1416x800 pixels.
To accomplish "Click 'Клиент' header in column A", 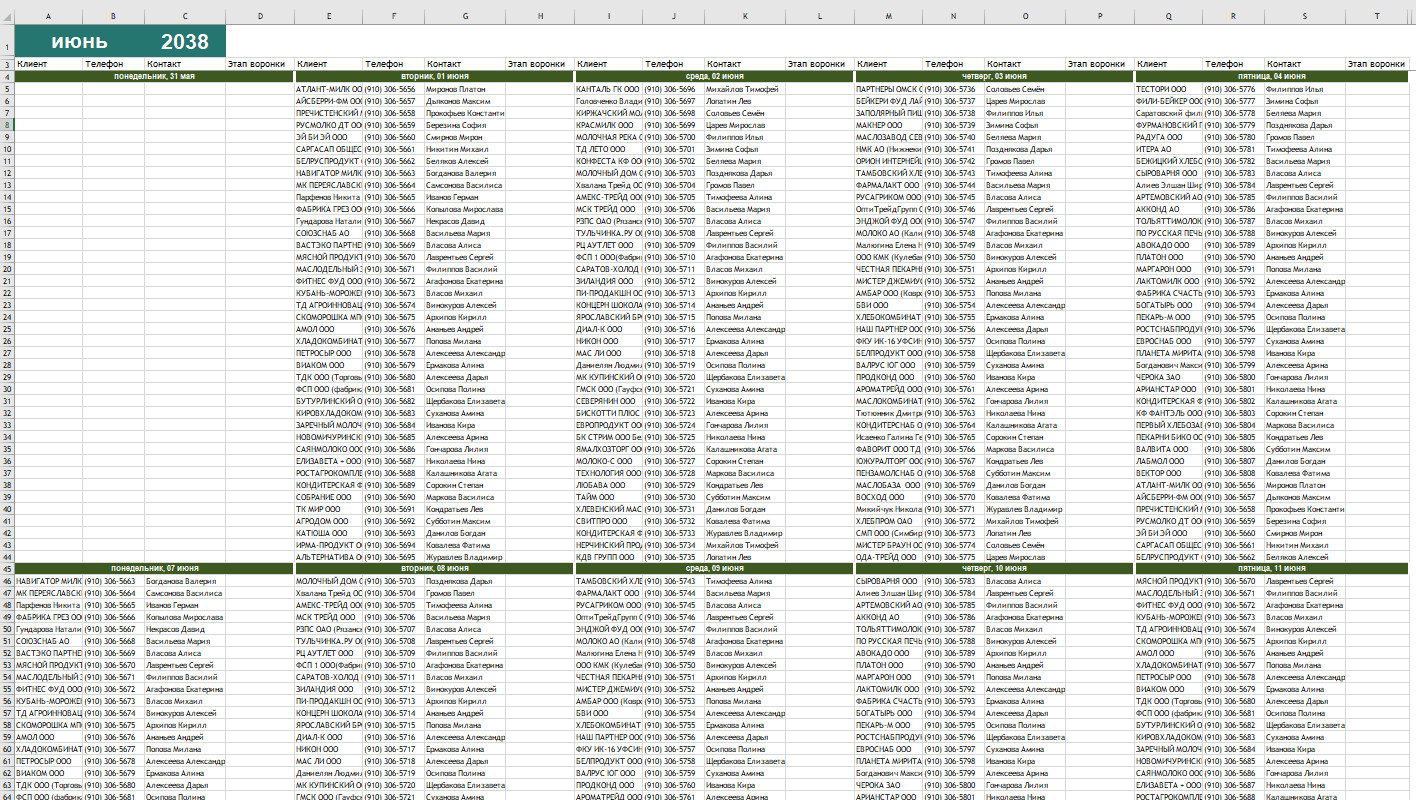I will tap(48, 64).
